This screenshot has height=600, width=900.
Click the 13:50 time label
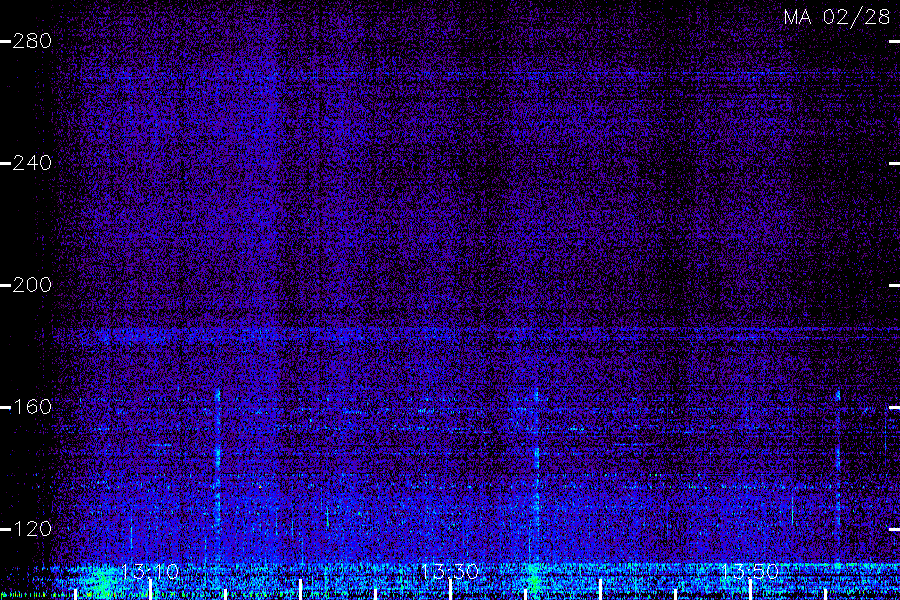749,571
